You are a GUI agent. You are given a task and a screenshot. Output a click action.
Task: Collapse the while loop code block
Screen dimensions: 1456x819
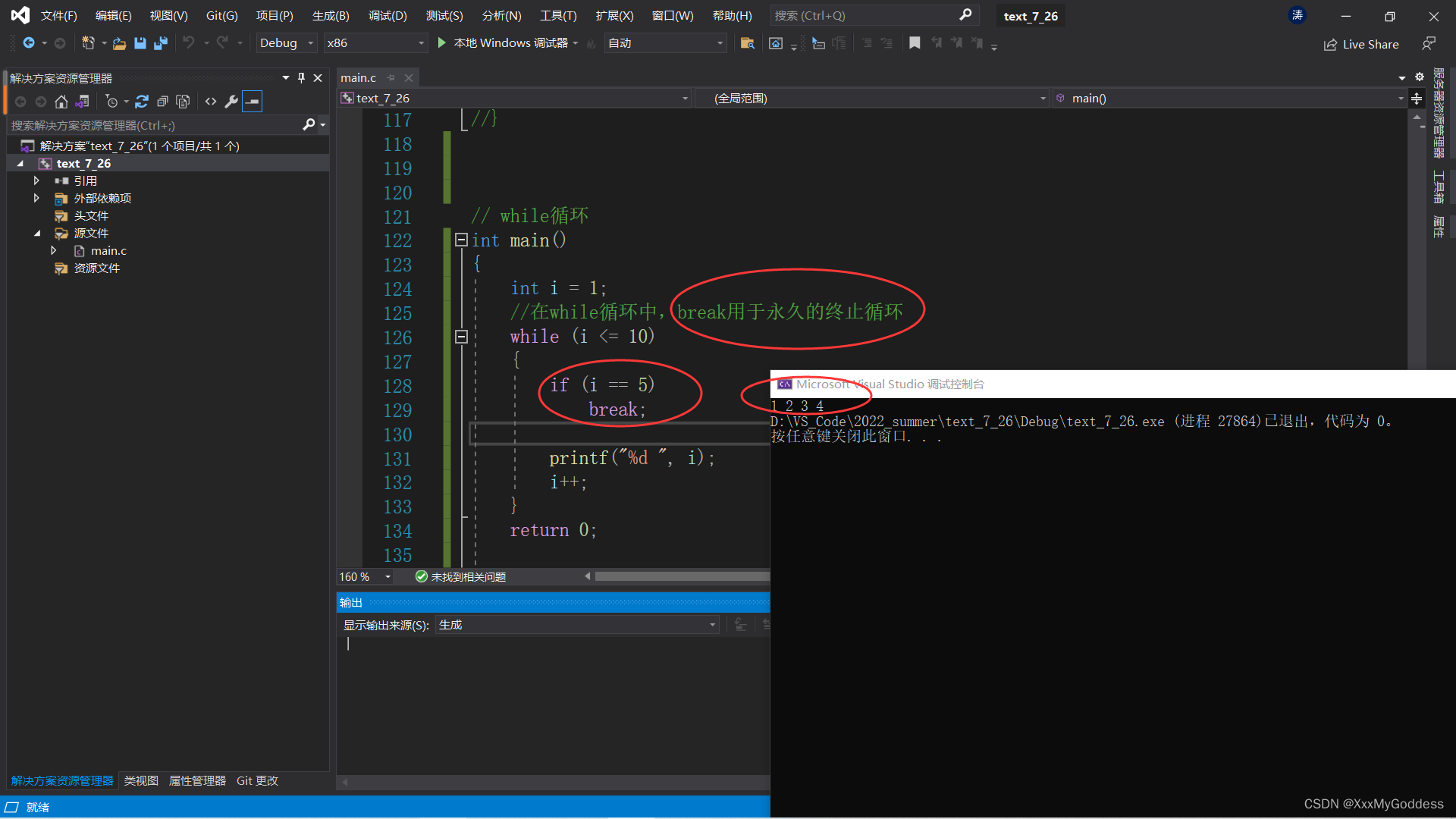[461, 337]
